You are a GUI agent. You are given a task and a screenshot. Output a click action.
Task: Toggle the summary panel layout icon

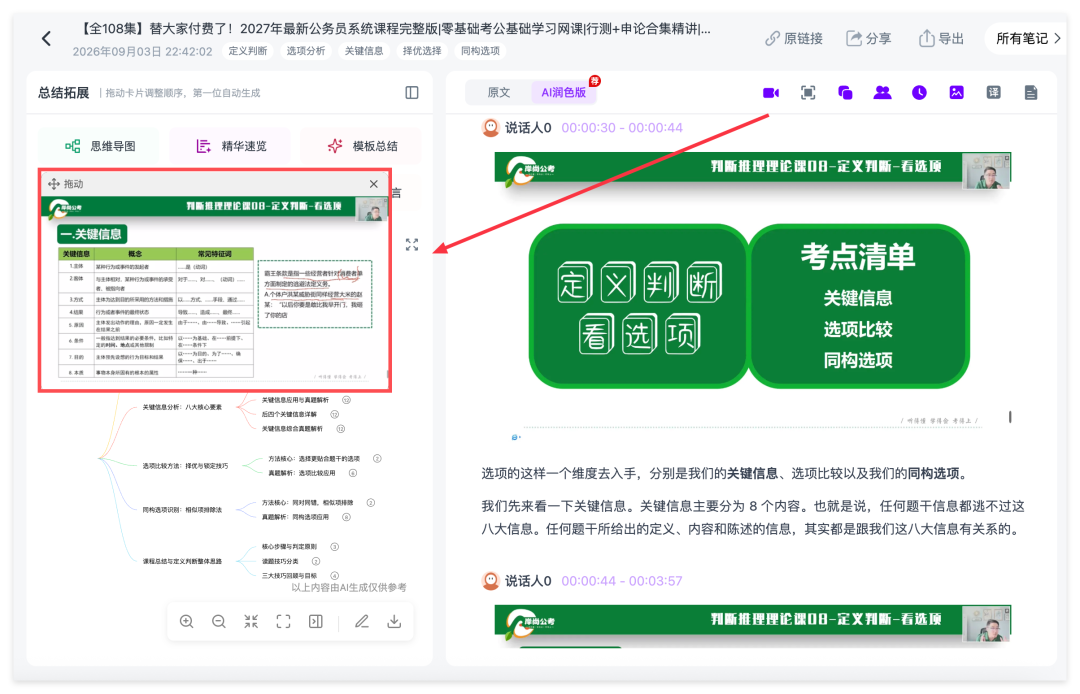tap(412, 93)
